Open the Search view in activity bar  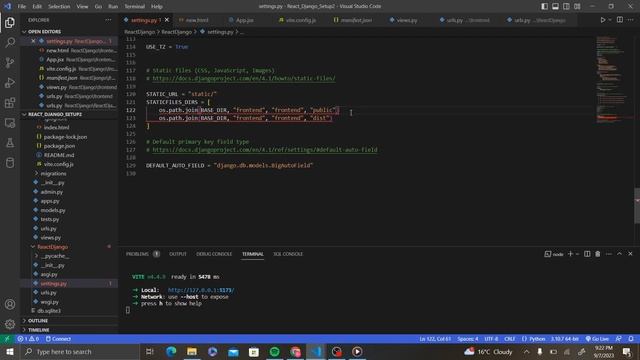[10, 42]
